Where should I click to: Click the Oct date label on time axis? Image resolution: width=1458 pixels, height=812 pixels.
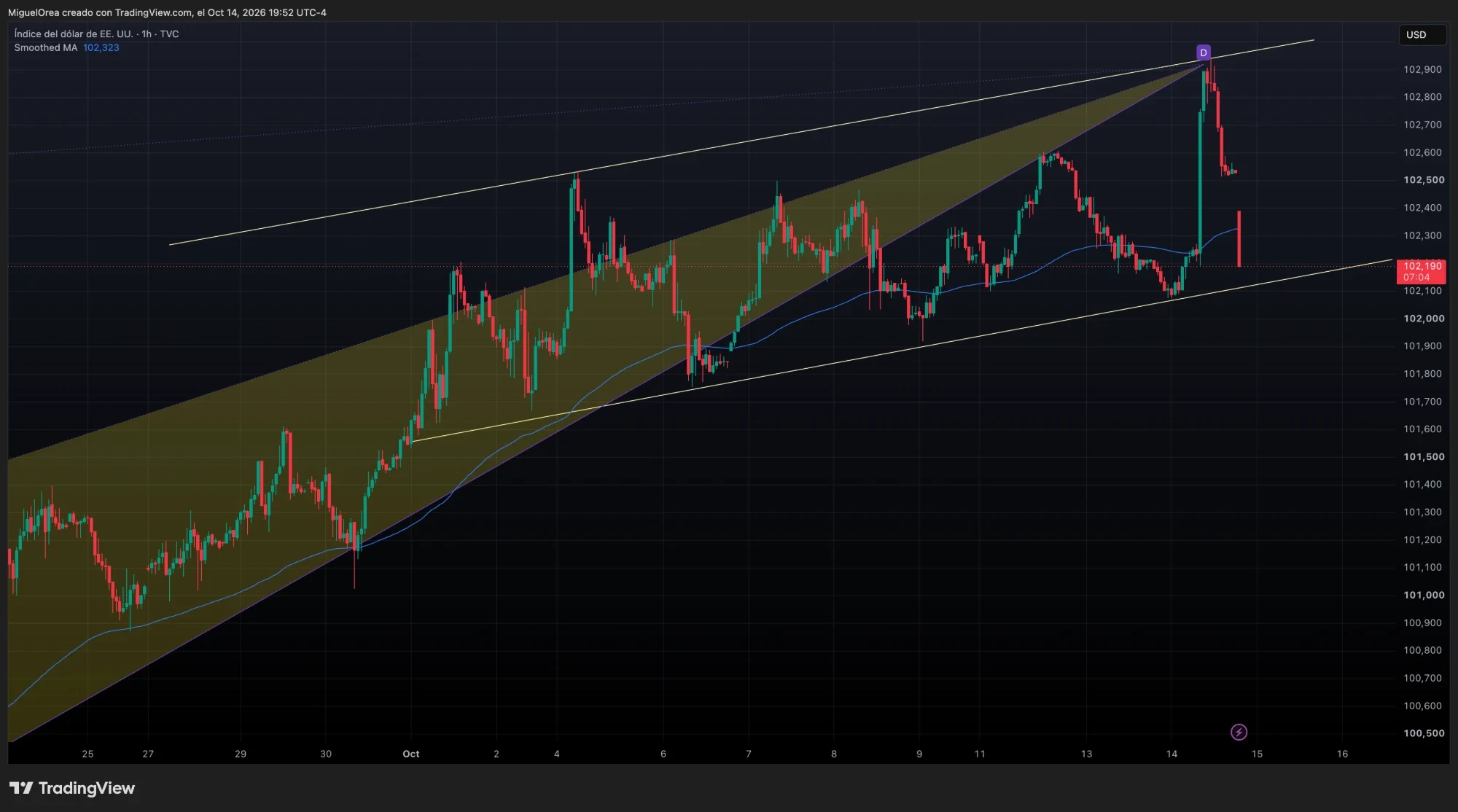pyautogui.click(x=411, y=754)
